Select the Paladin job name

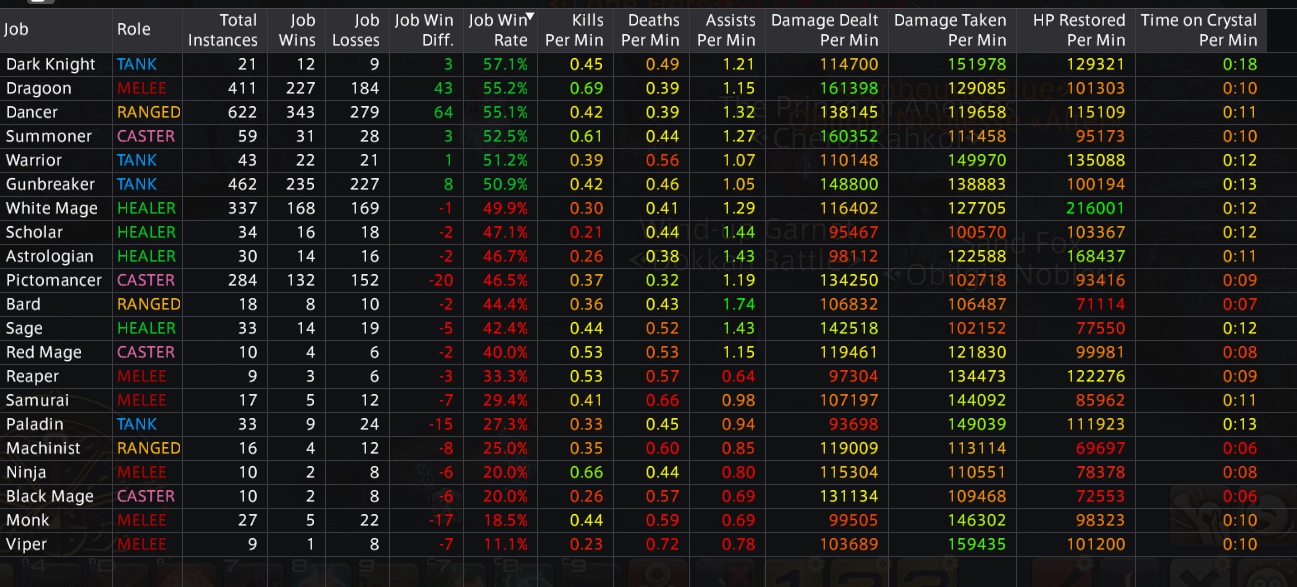(34, 424)
